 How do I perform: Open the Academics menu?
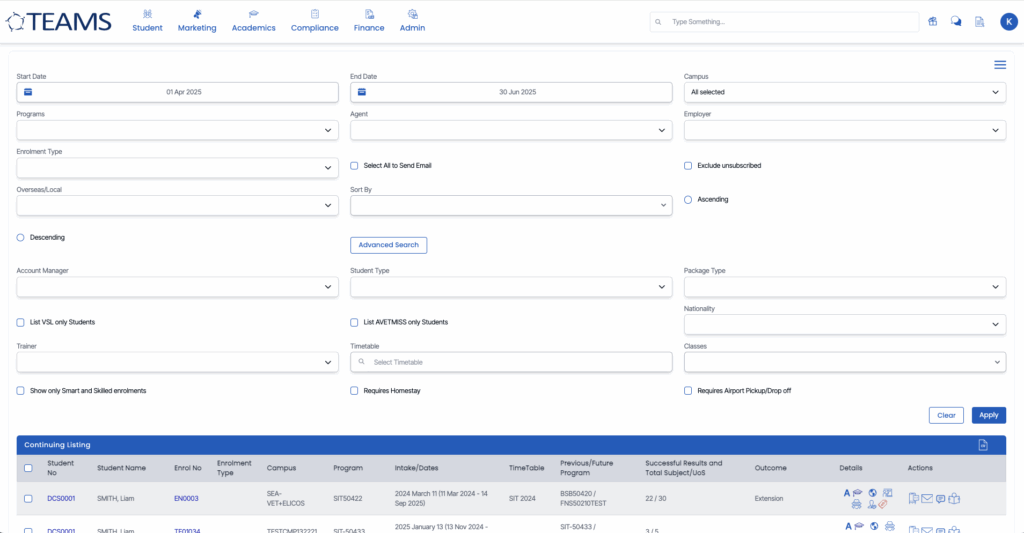[253, 21]
